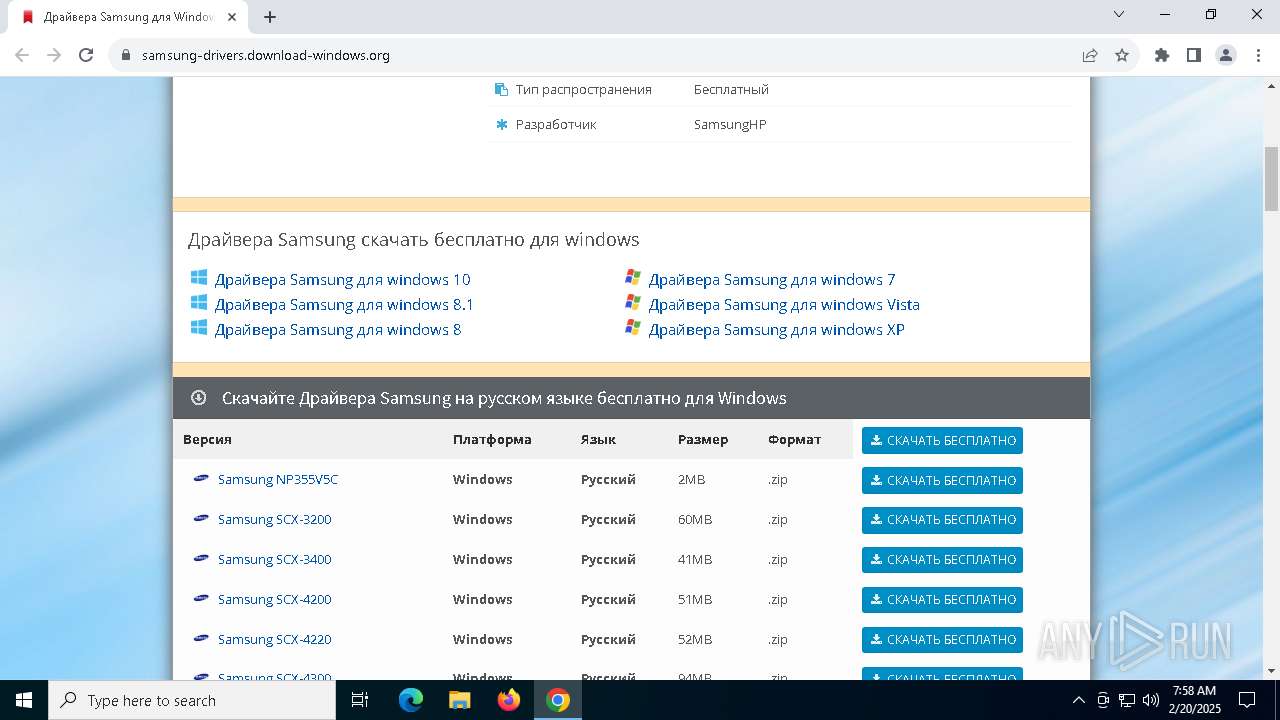Open Драйвера Samsung для windows XP link

pyautogui.click(x=776, y=329)
